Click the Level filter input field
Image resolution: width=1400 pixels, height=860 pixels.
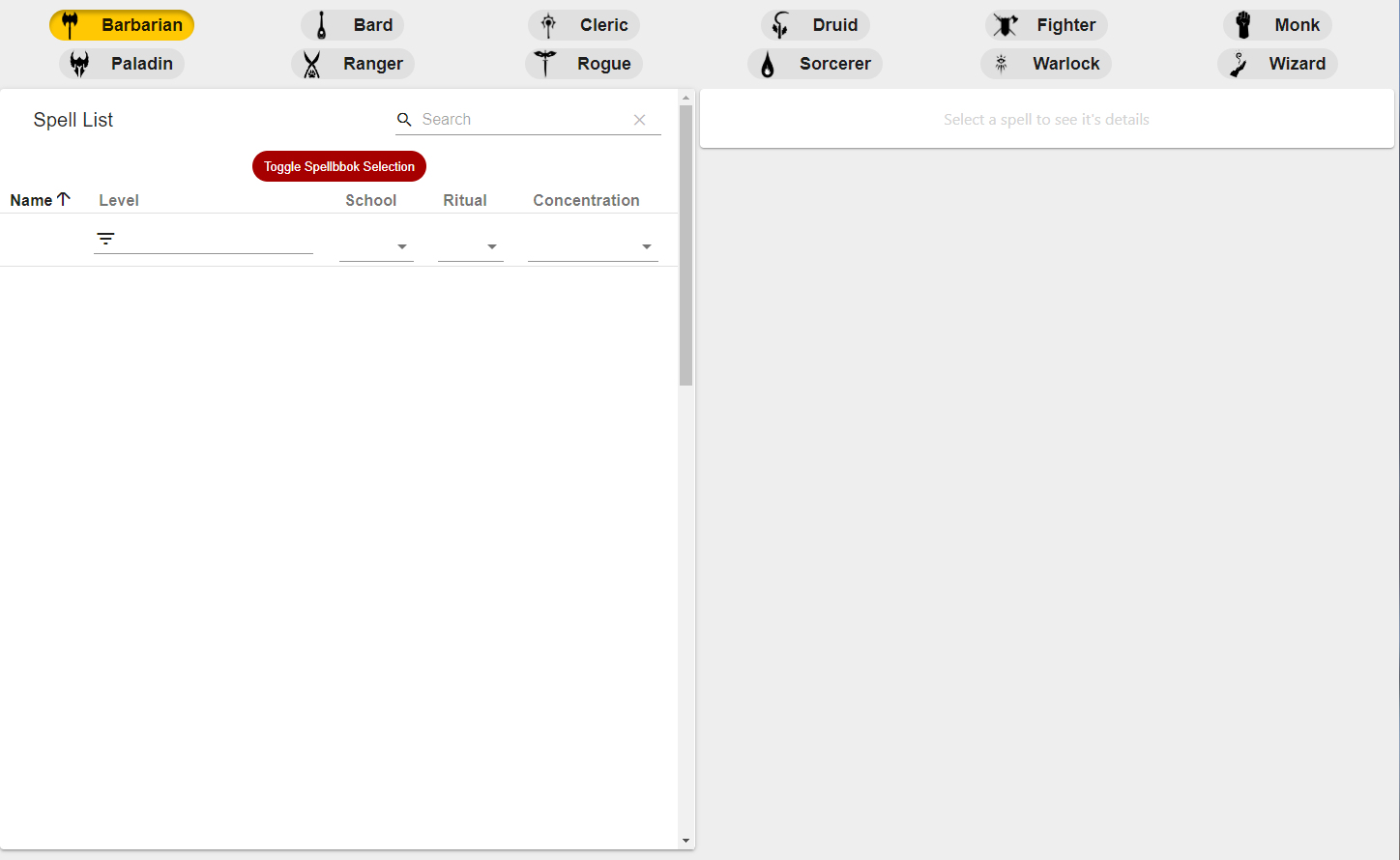coord(215,239)
